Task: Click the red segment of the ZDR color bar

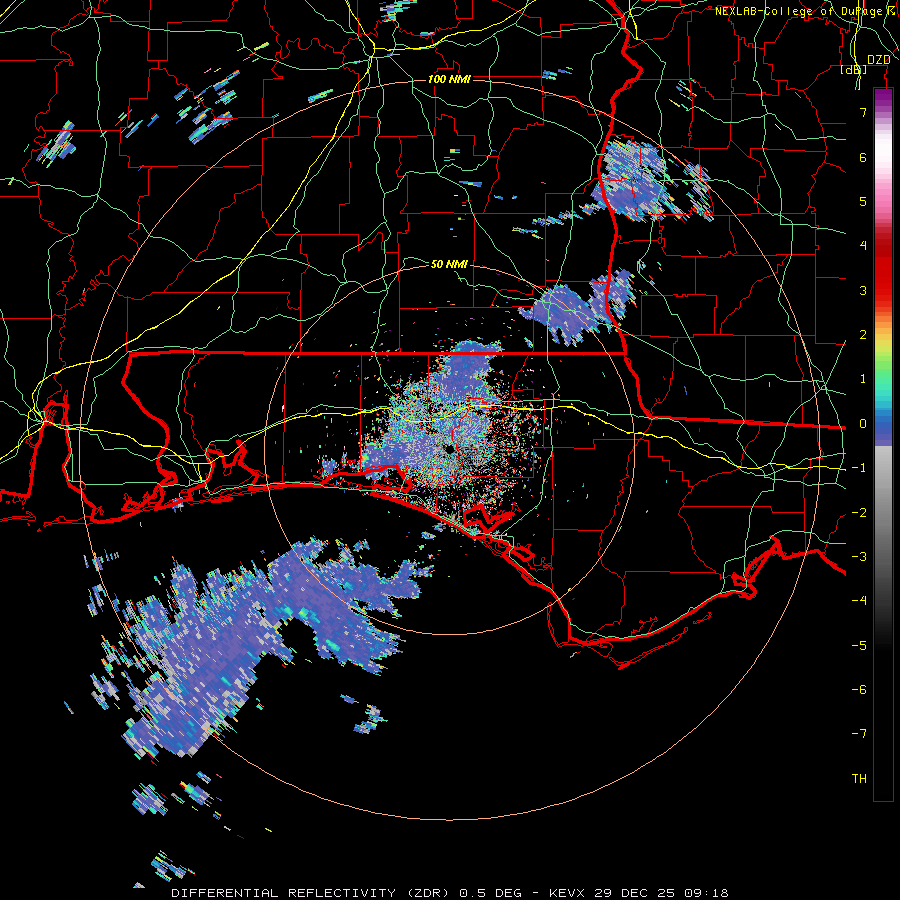Action: tap(883, 267)
